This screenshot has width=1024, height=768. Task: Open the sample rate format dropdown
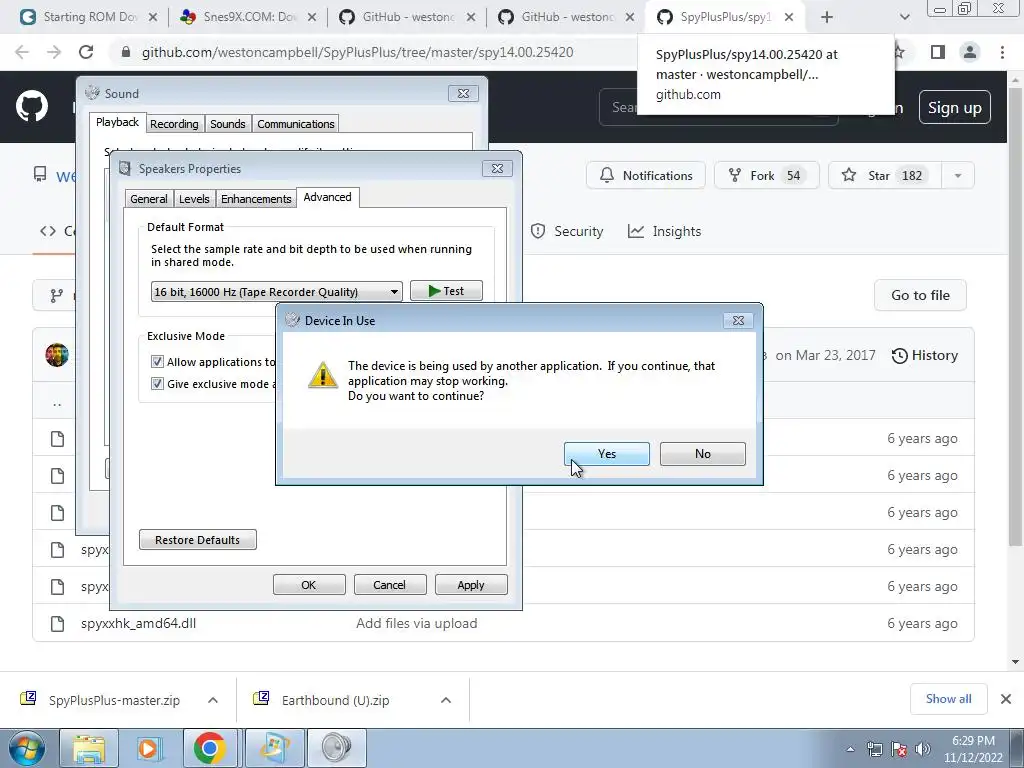click(x=277, y=291)
